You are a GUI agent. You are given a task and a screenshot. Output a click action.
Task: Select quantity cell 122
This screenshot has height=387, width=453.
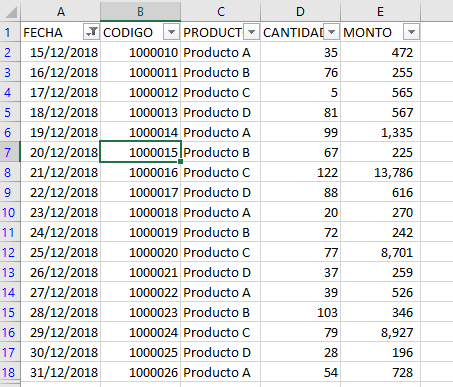pyautogui.click(x=300, y=172)
